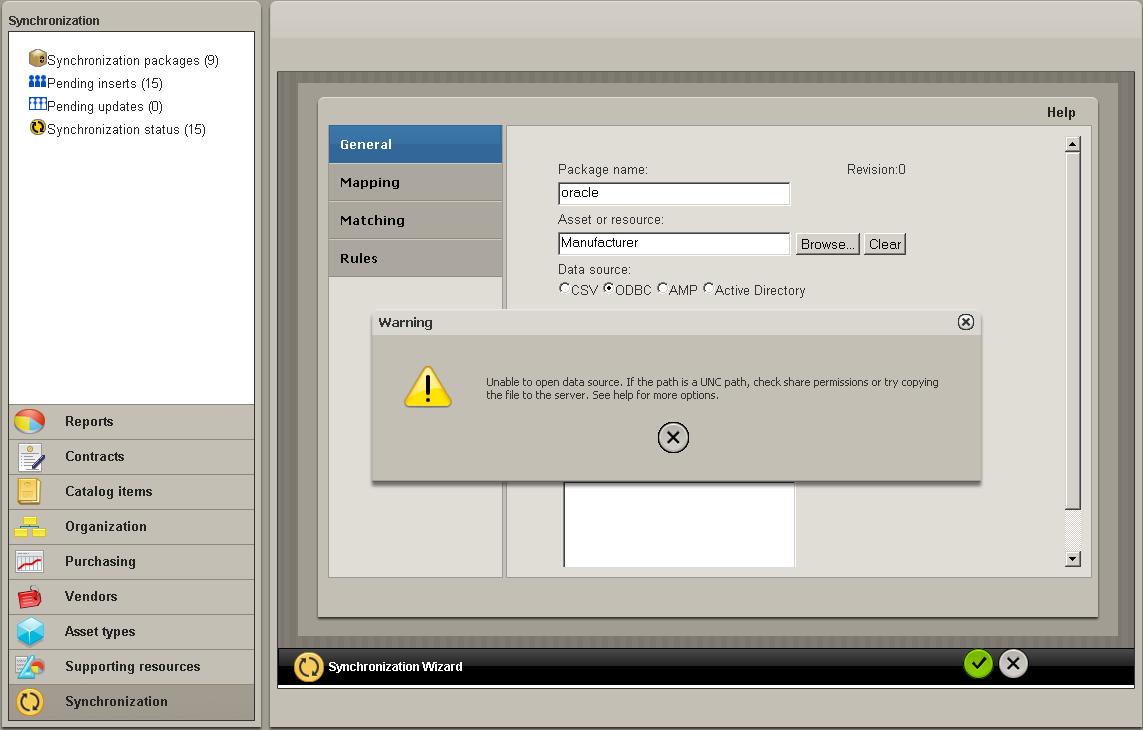
Task: Click the Vendors red tag icon
Action: pos(30,597)
